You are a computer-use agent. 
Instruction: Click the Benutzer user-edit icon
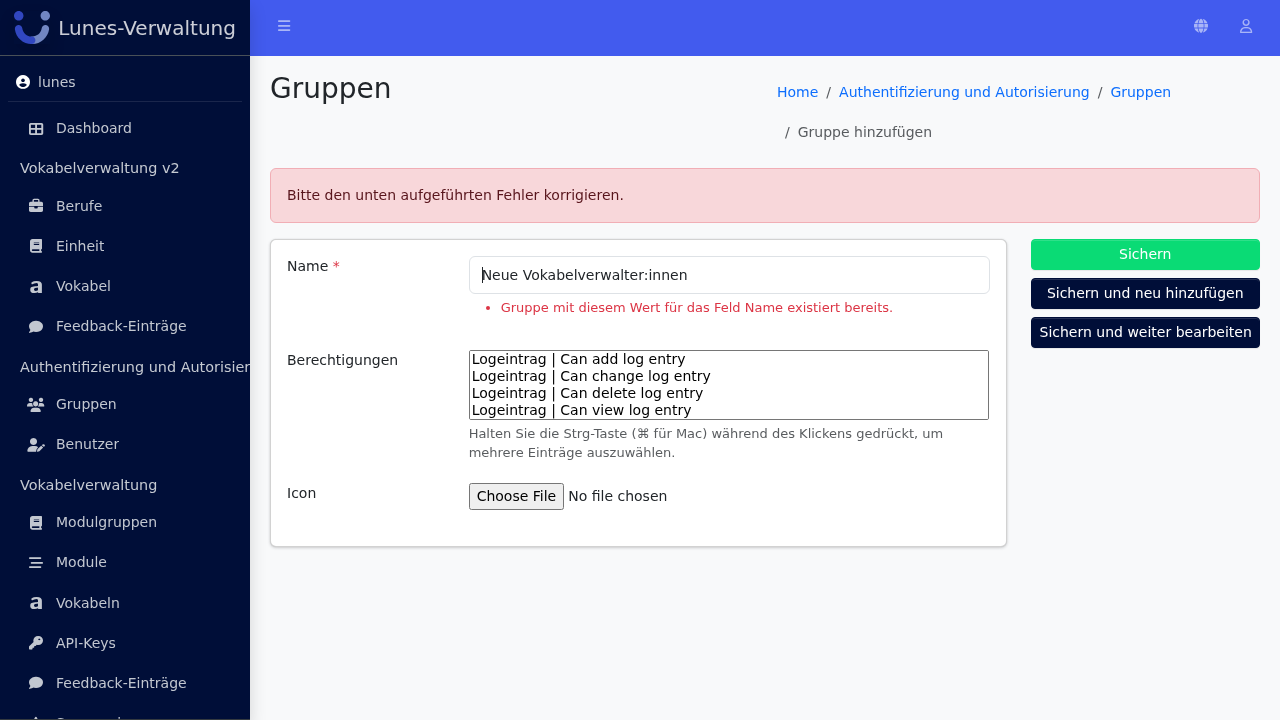coord(36,444)
